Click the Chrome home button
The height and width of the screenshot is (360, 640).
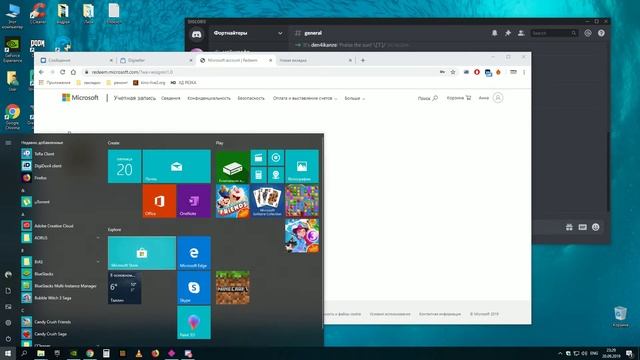73,72
